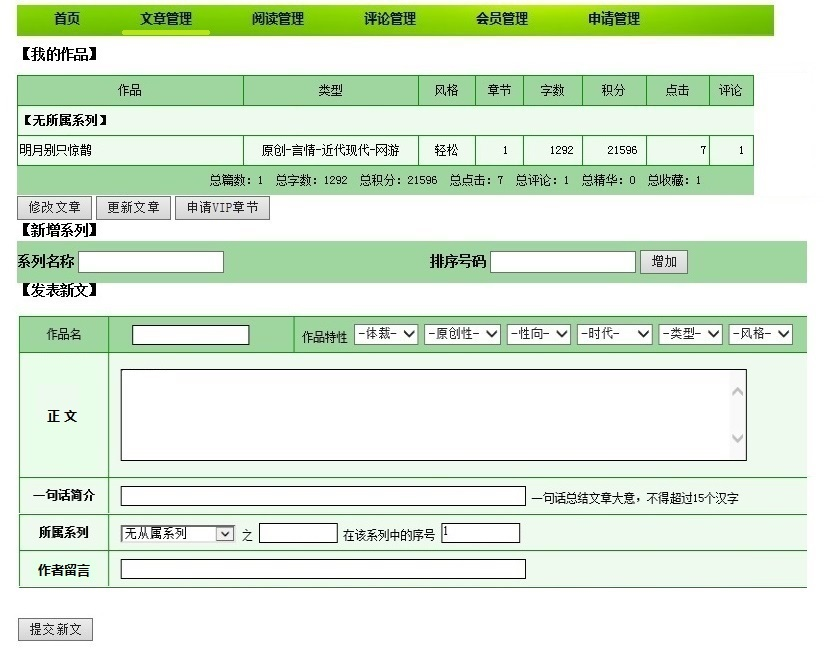Expand the -性向- dropdown
825x654 pixels.
(x=539, y=334)
